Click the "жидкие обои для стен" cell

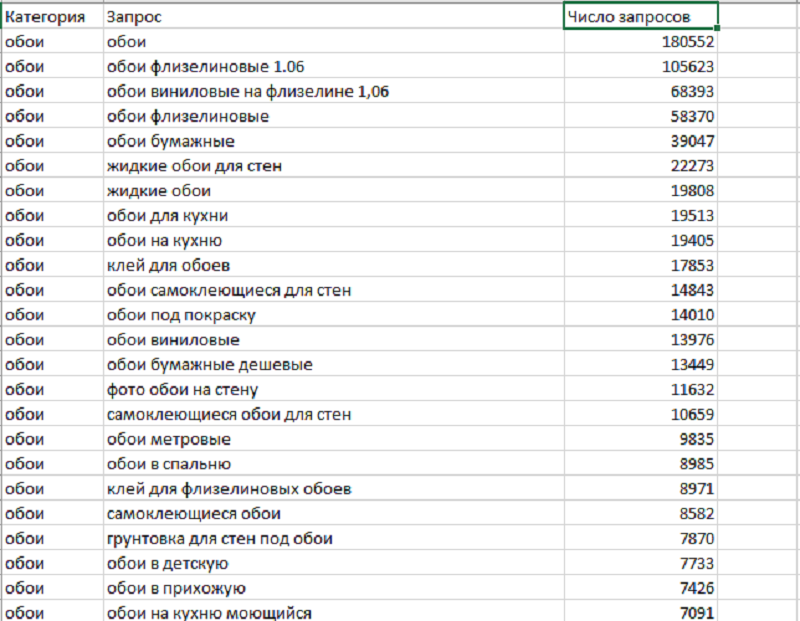pos(333,166)
